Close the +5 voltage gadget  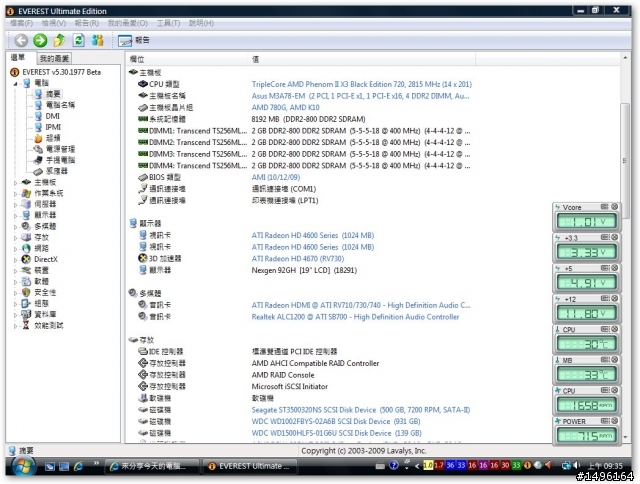tap(614, 268)
